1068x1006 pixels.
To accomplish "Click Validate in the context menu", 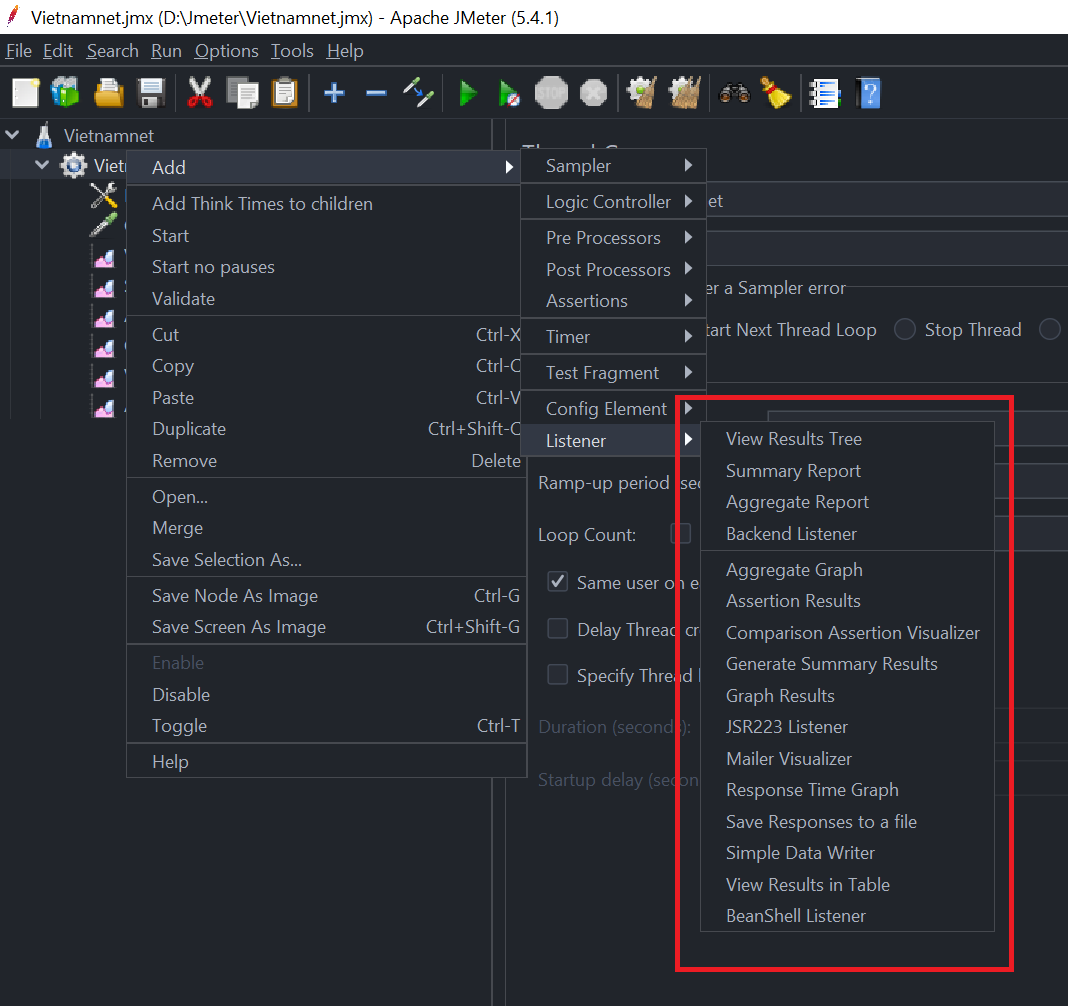I will pyautogui.click(x=327, y=299).
